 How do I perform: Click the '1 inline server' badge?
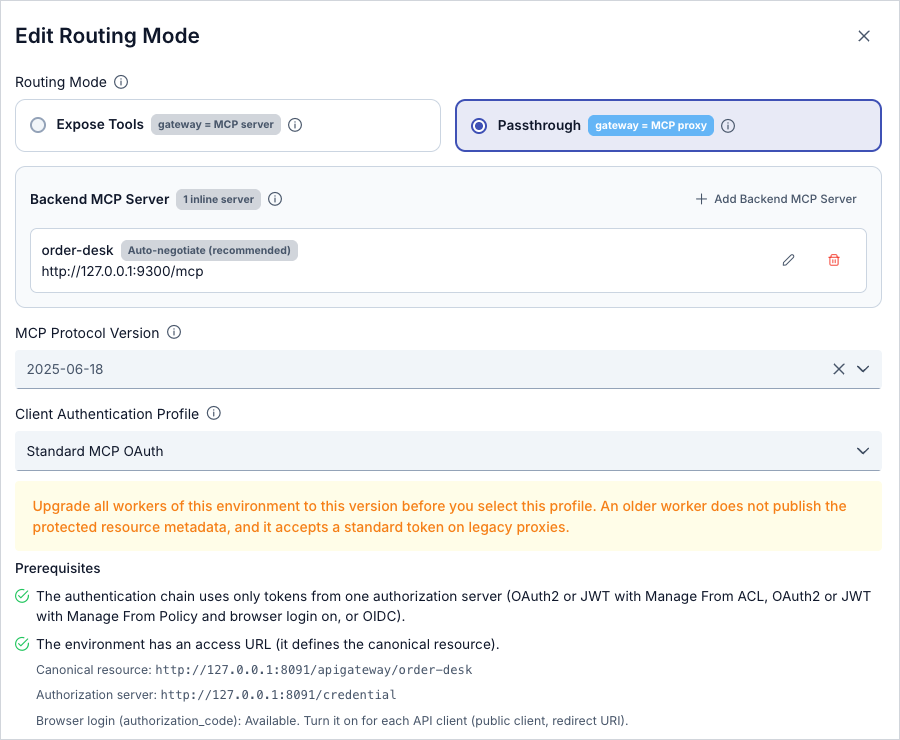(x=218, y=199)
